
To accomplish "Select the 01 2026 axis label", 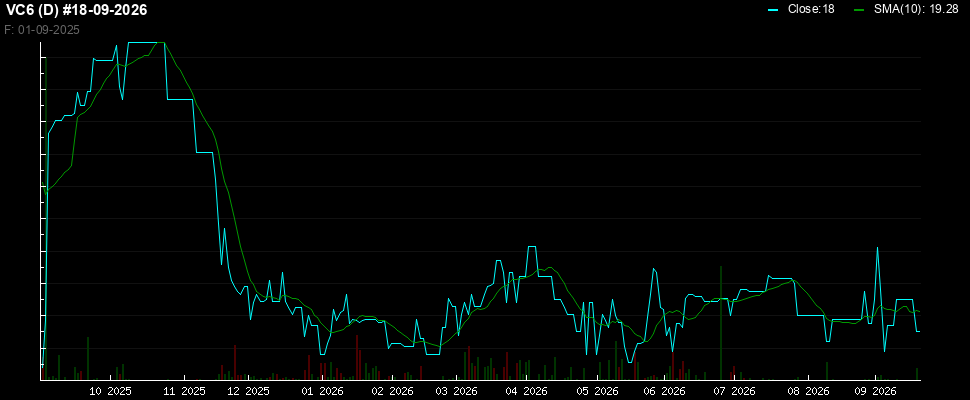I will [322, 391].
